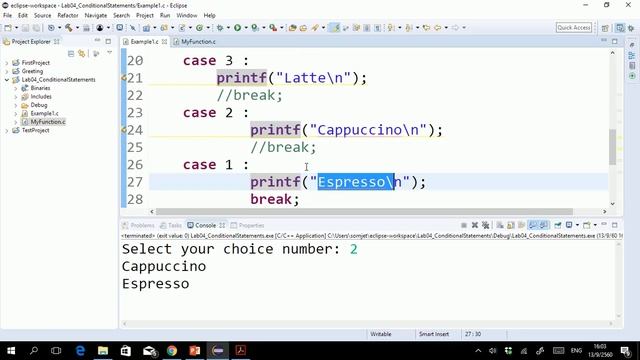Toggle Mark Occurrences in main toolbar
Screen dimensions: 640x360
[335, 28]
